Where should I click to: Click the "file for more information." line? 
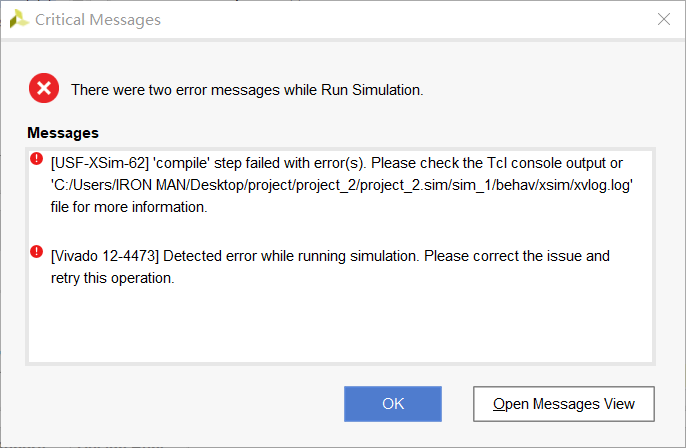[128, 207]
